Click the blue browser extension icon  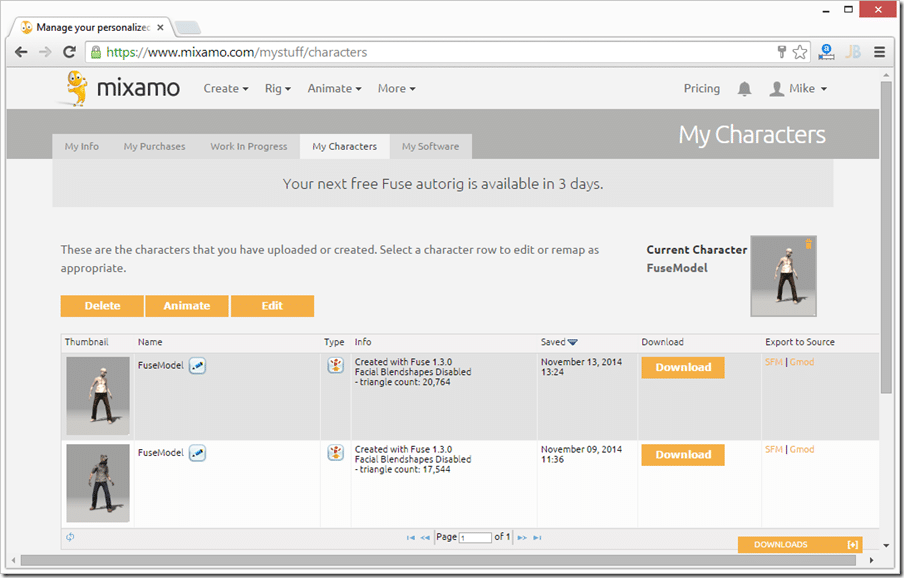(826, 52)
